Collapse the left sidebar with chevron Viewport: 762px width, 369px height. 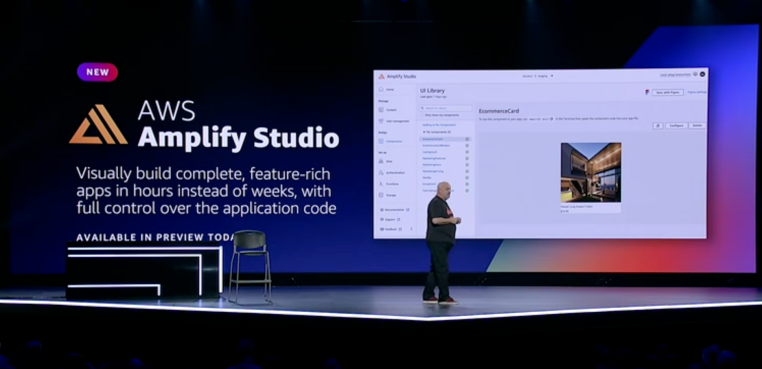[x=411, y=228]
